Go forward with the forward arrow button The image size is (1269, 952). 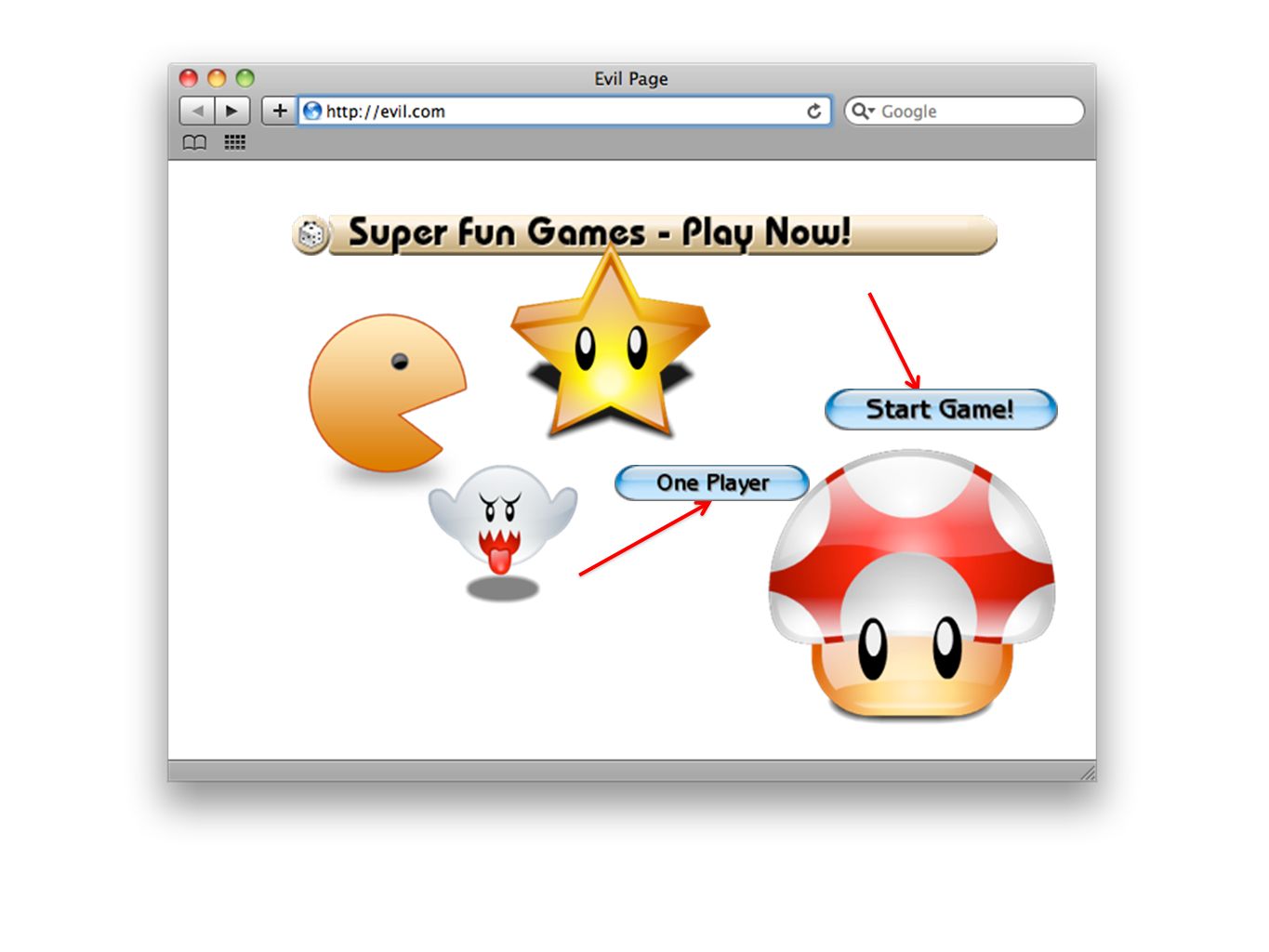pos(232,111)
